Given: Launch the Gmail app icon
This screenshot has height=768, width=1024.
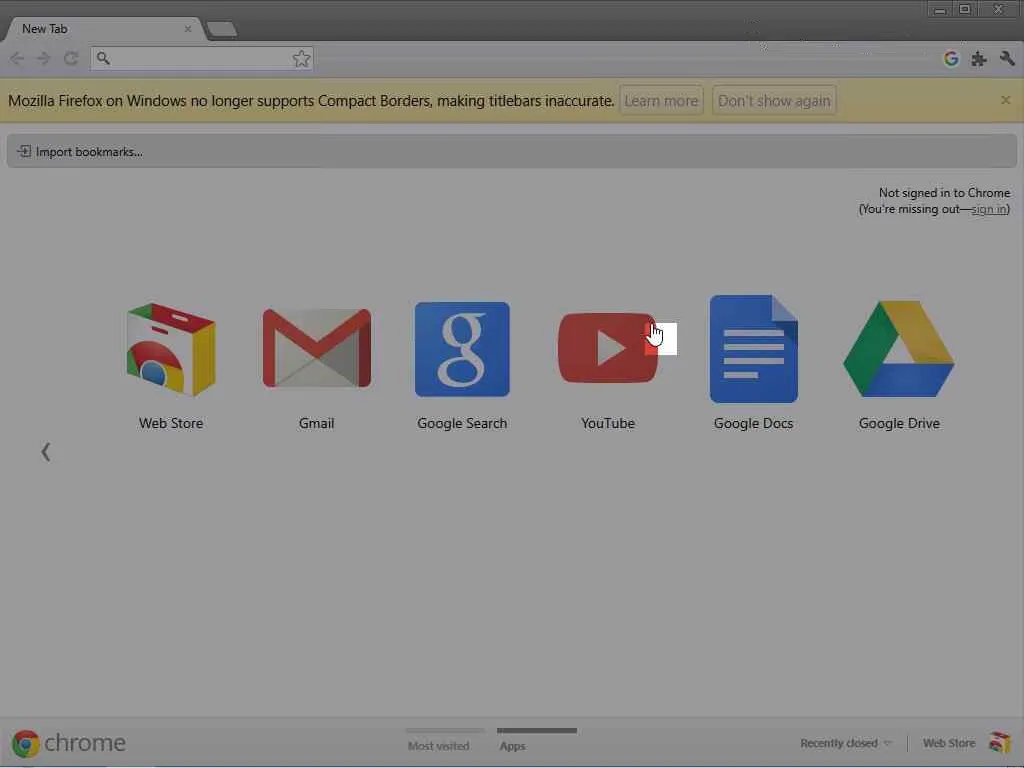Looking at the screenshot, I should click(x=317, y=348).
